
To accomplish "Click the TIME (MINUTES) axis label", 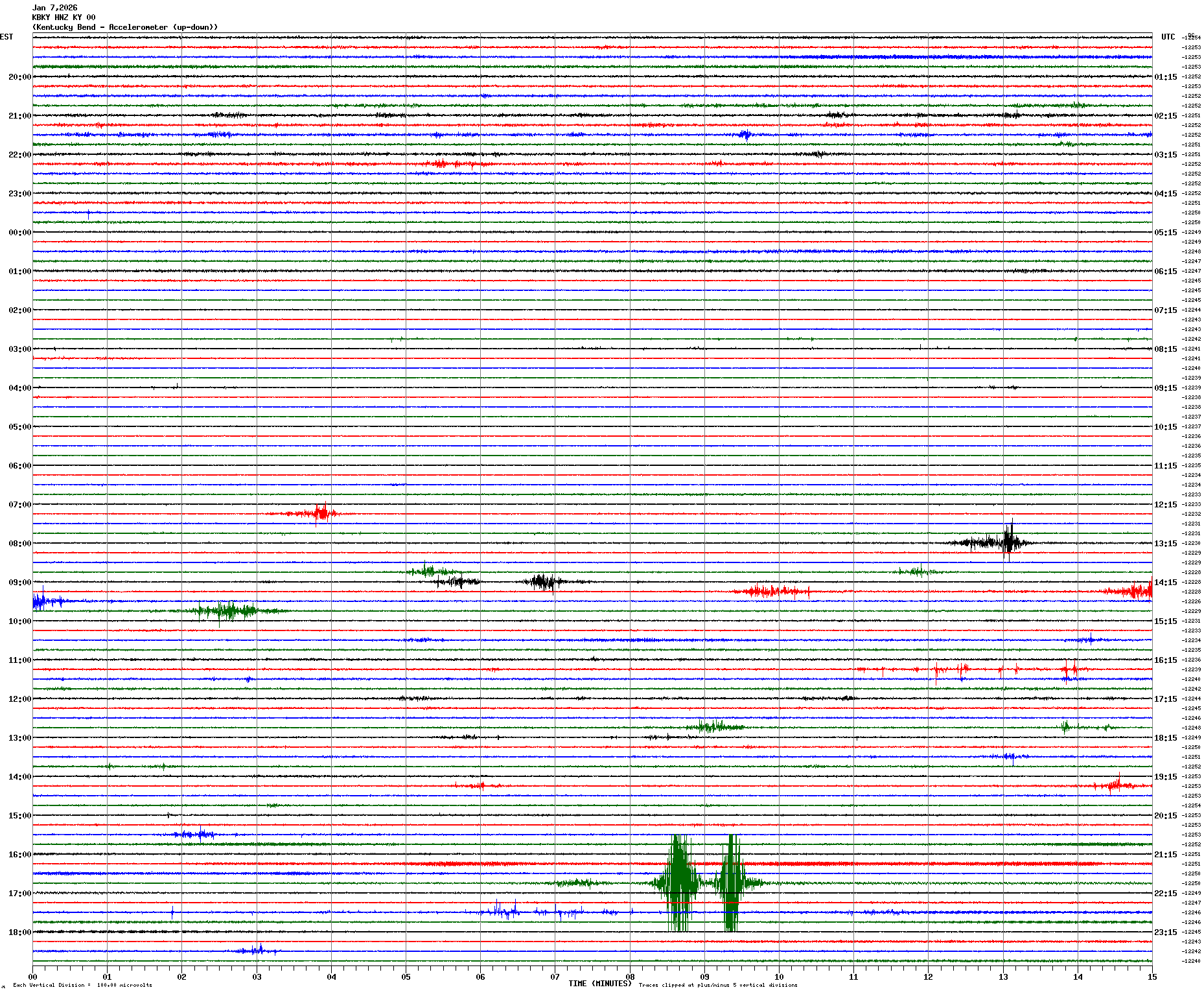I will pos(599,984).
